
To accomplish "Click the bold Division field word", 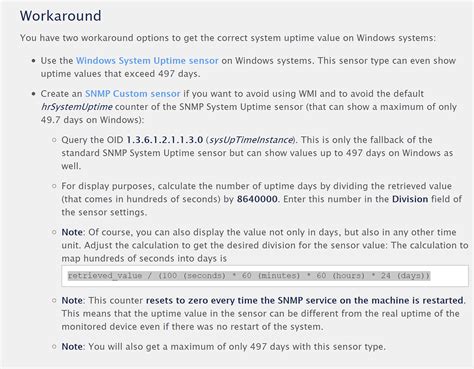I will tap(410, 199).
